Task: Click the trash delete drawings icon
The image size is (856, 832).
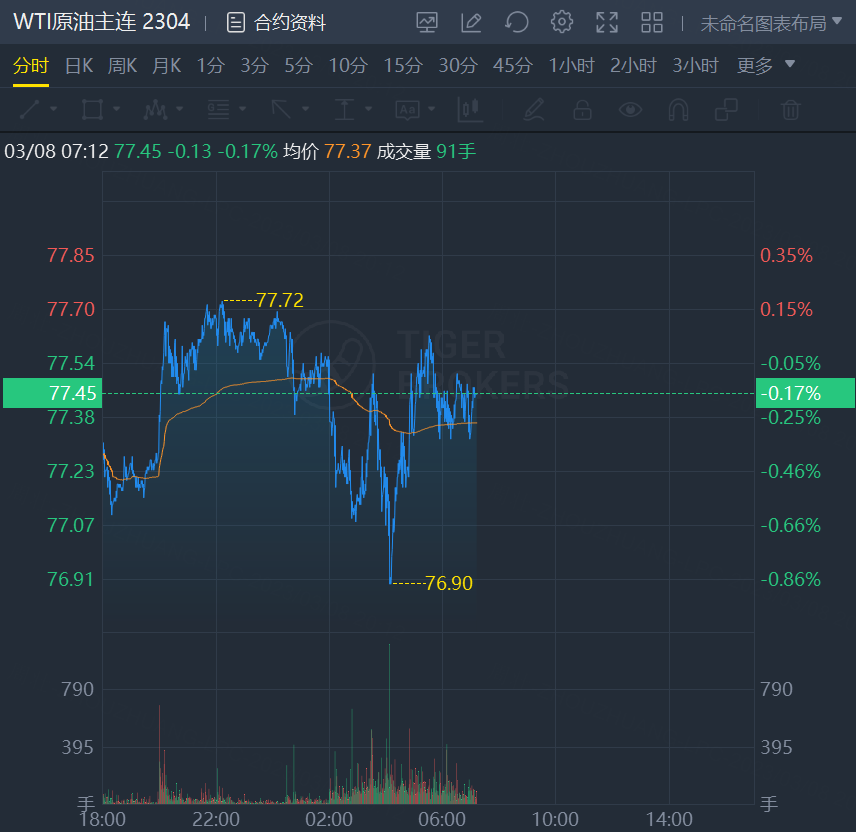Action: pos(791,109)
